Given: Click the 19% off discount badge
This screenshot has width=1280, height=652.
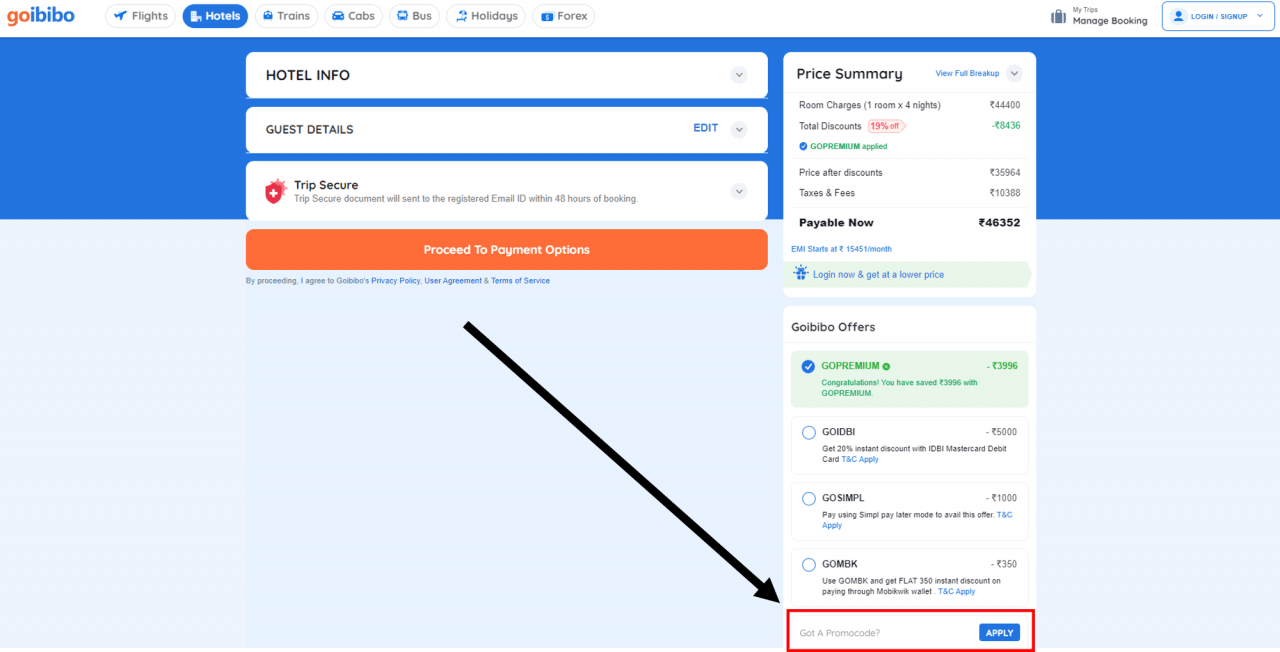Looking at the screenshot, I should (886, 126).
